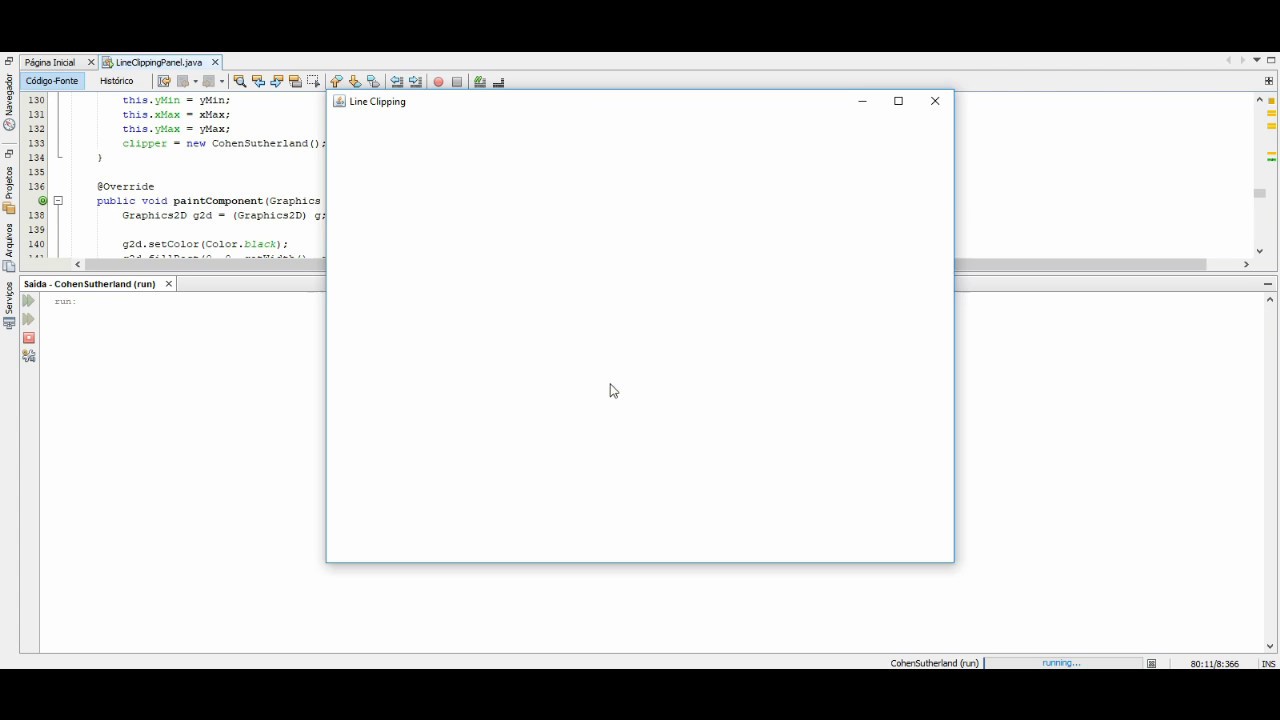Screen dimensions: 1280x720
Task: Close the Página Inicial tab
Action: [x=91, y=62]
